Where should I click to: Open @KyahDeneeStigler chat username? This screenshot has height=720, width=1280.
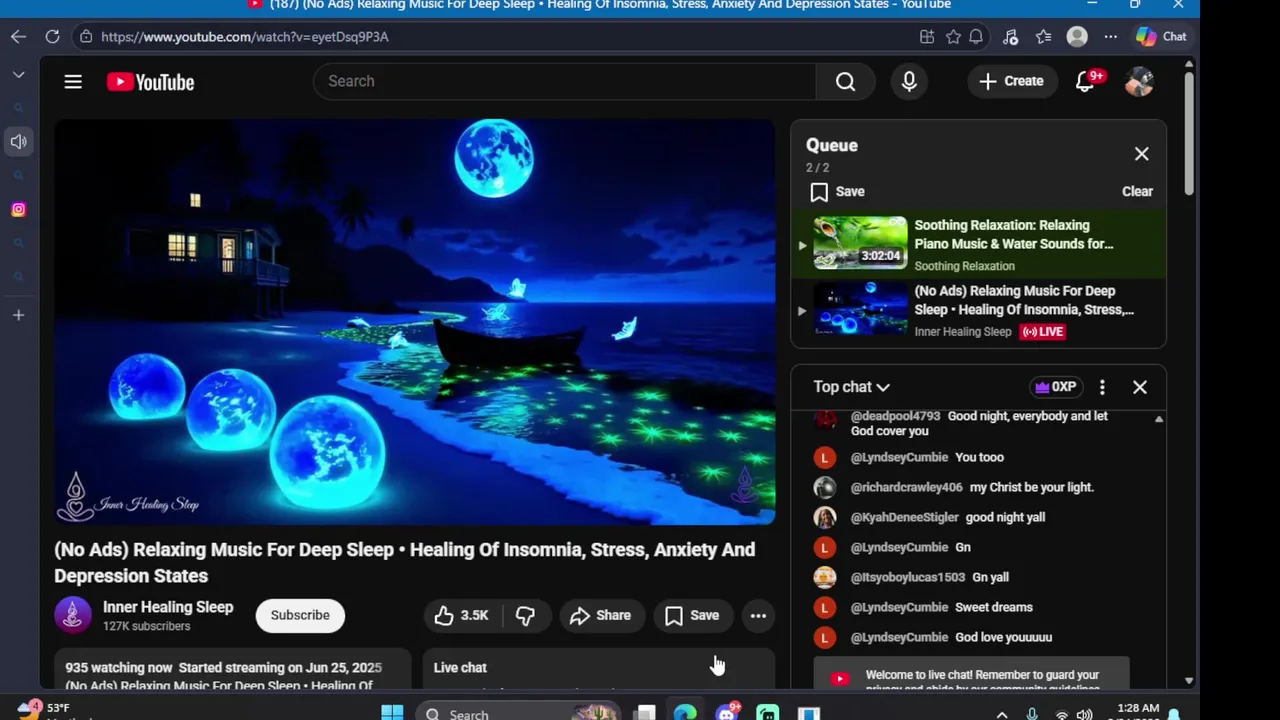pos(904,518)
